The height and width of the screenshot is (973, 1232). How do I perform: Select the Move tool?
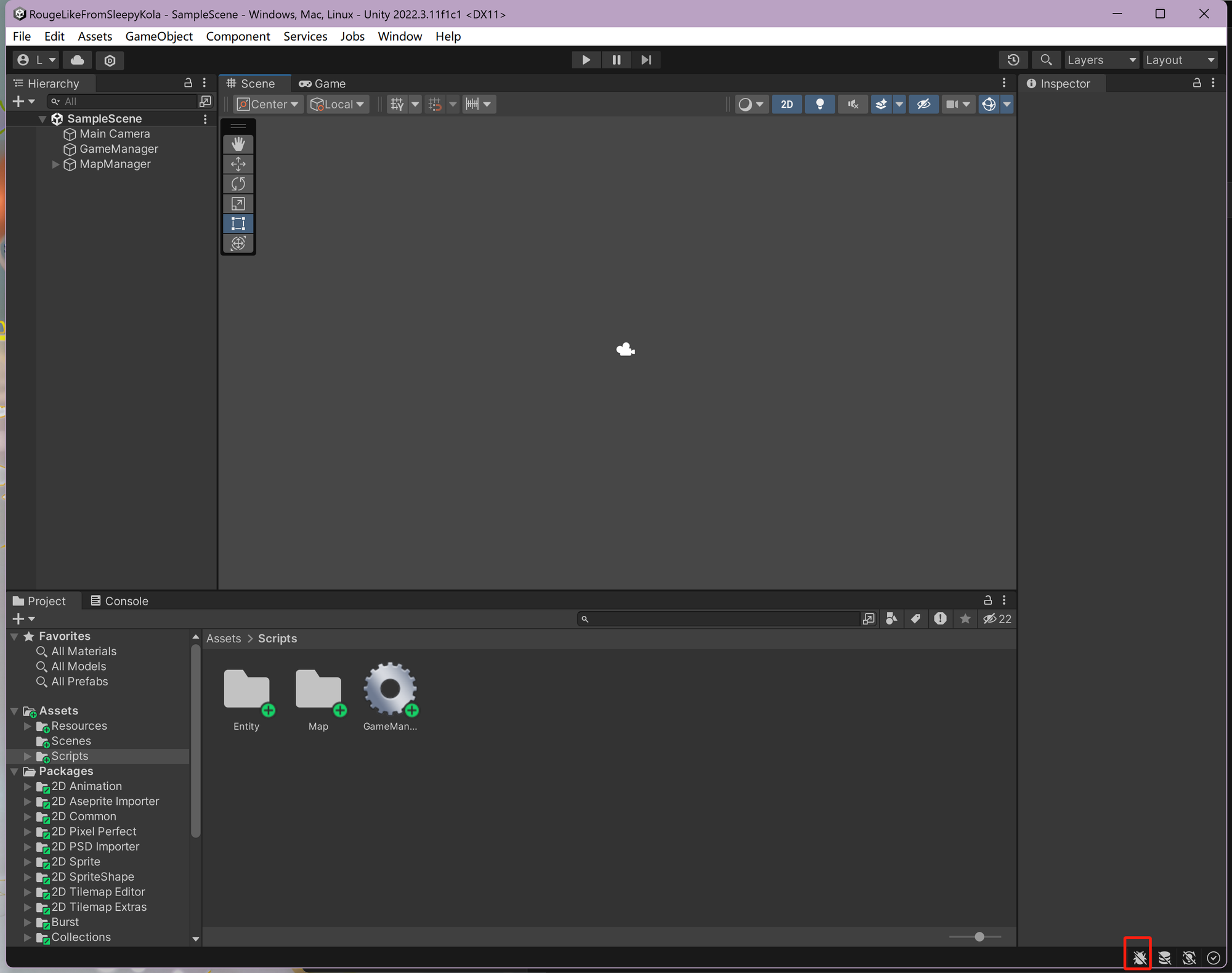tap(238, 164)
